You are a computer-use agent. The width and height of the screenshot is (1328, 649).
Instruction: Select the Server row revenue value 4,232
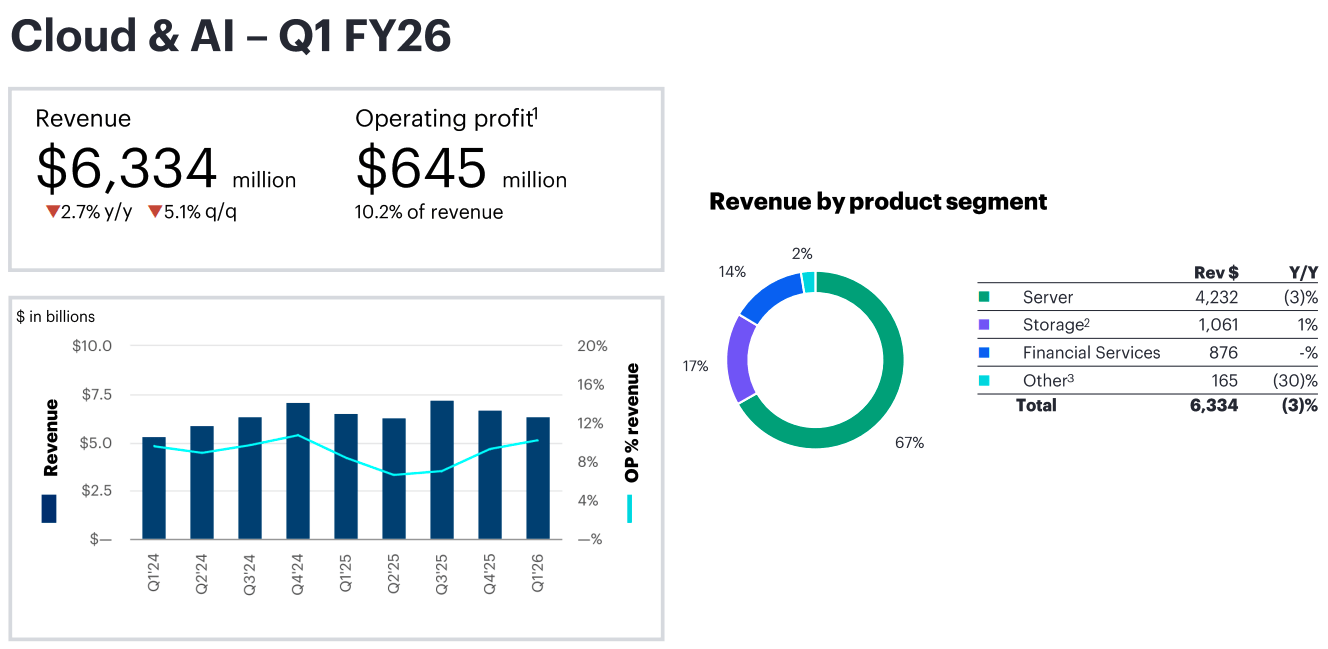[x=1217, y=297]
